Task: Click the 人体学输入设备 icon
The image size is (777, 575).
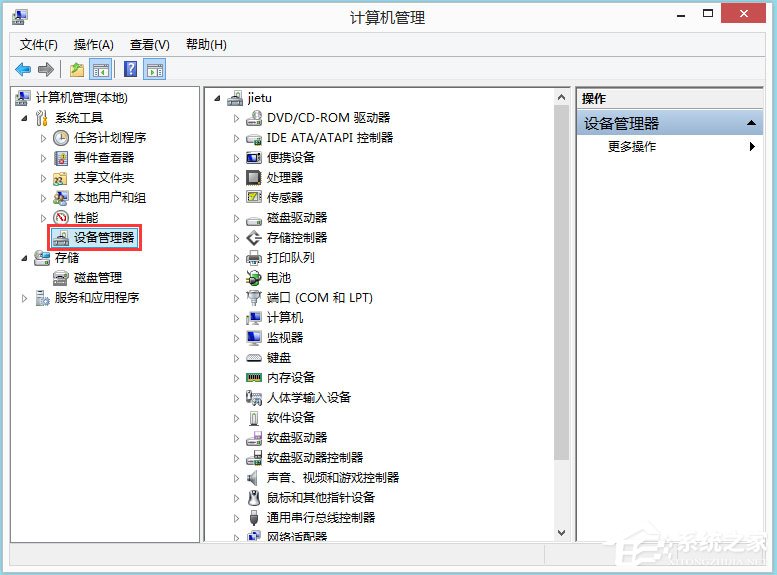Action: pyautogui.click(x=254, y=398)
